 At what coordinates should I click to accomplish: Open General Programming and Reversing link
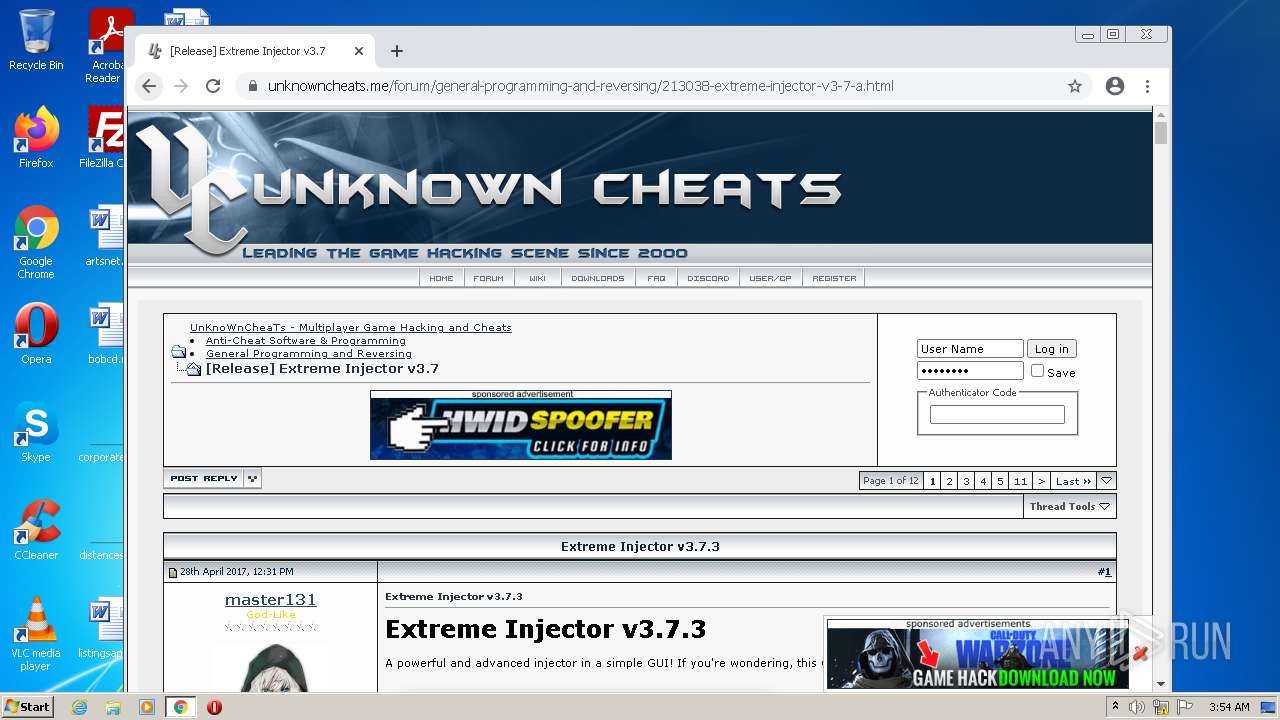pos(309,354)
